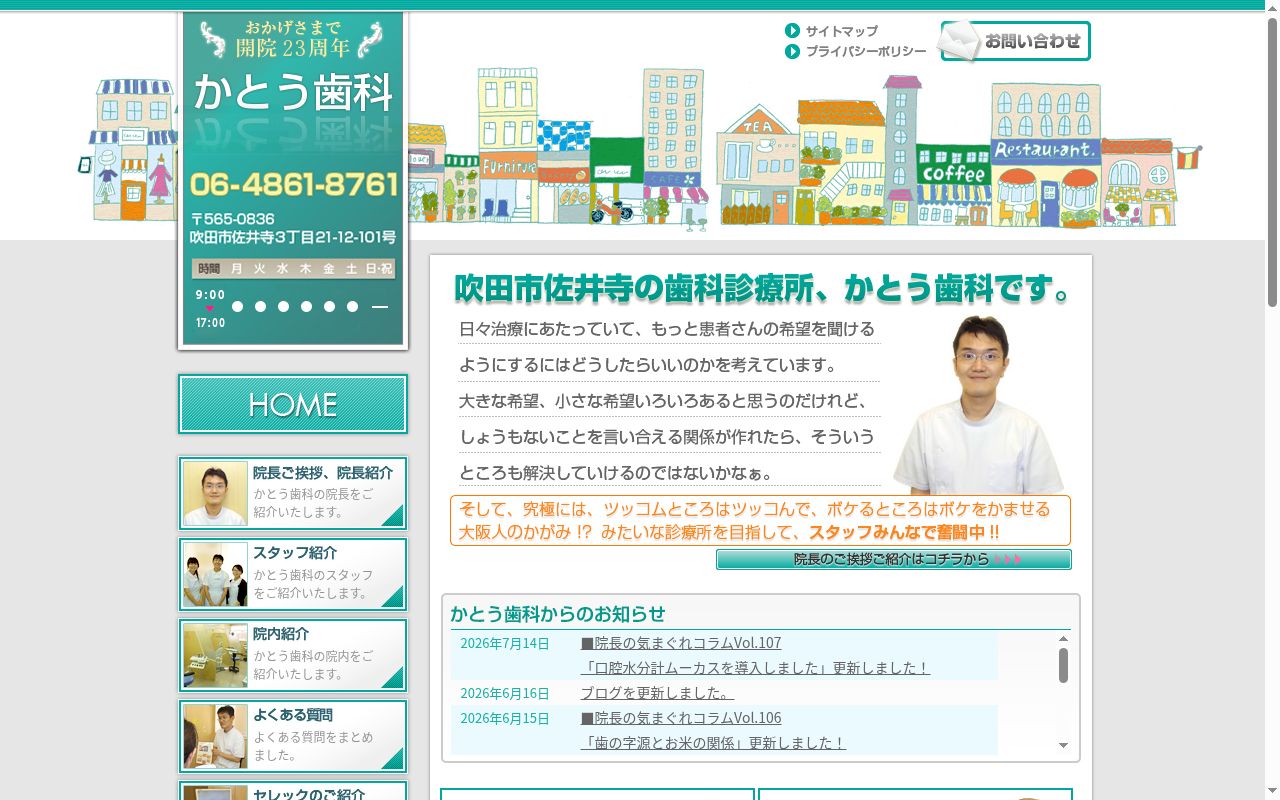Open 院長の気まぐれコラムVol.106 news link
The width and height of the screenshot is (1280, 800).
coord(681,717)
